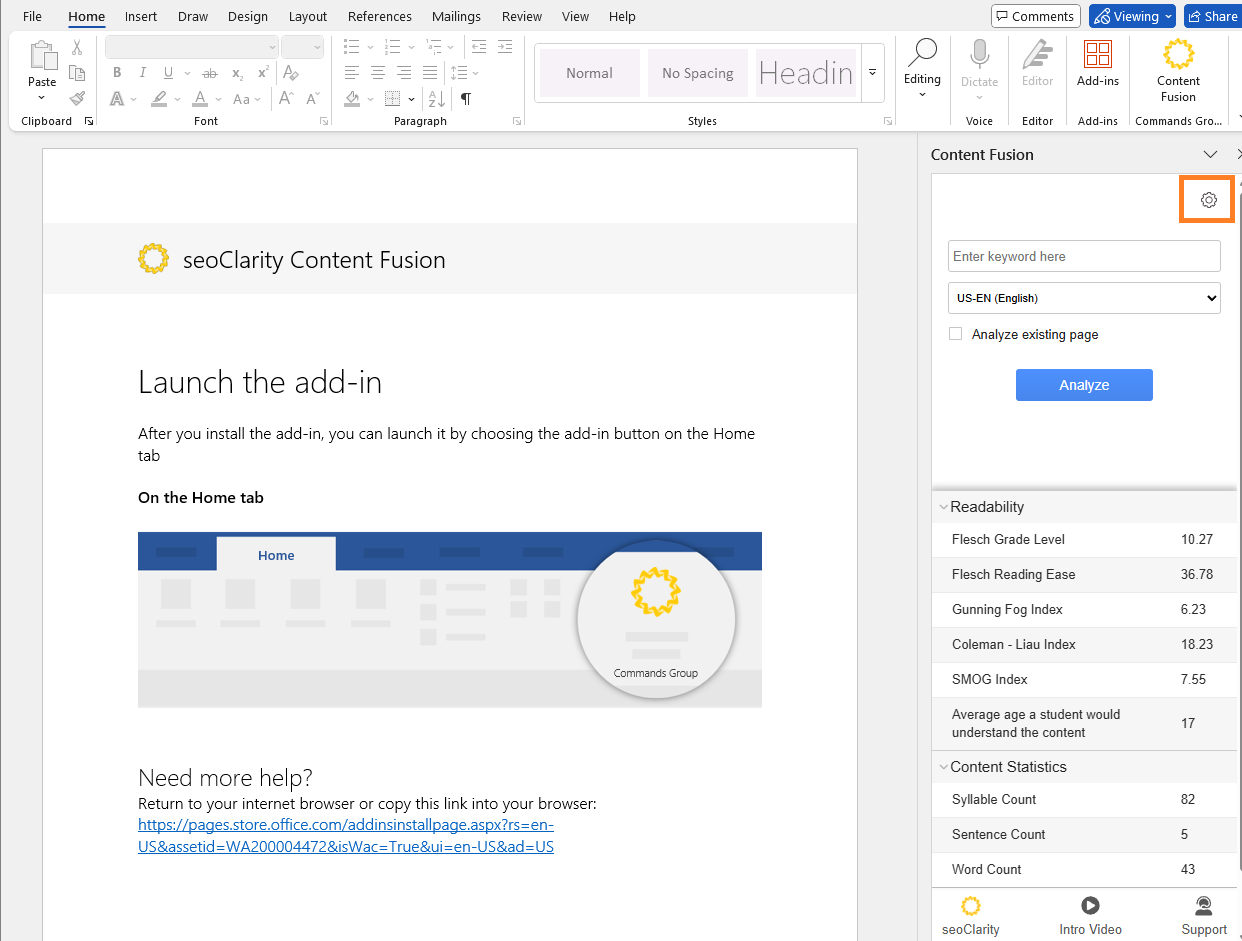Click the Format Painter brush icon
Screen dimensions: 1242x941
tap(77, 98)
